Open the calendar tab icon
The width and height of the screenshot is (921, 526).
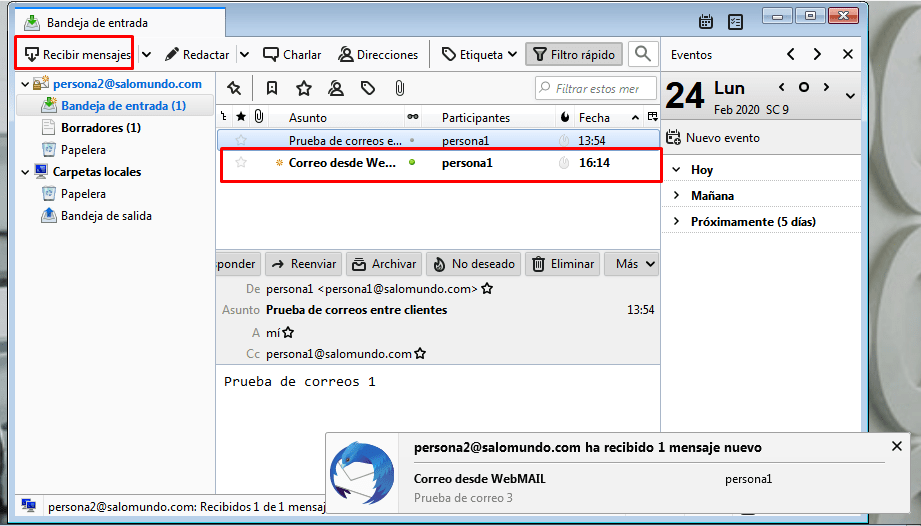[706, 20]
